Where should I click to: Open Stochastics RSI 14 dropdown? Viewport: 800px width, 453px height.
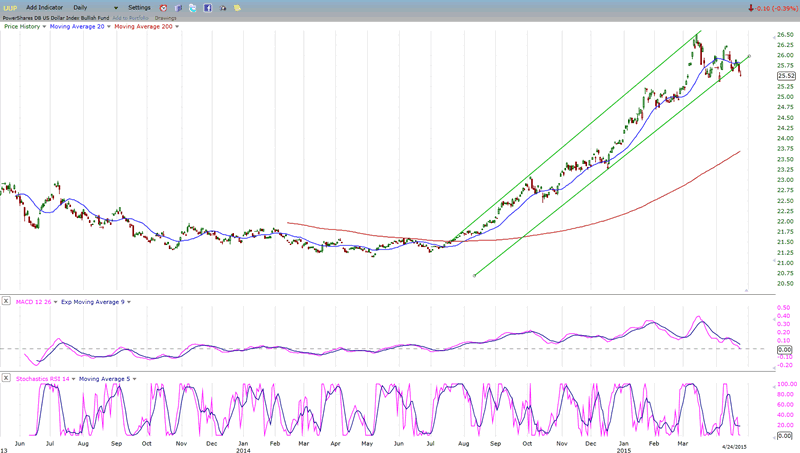74,379
